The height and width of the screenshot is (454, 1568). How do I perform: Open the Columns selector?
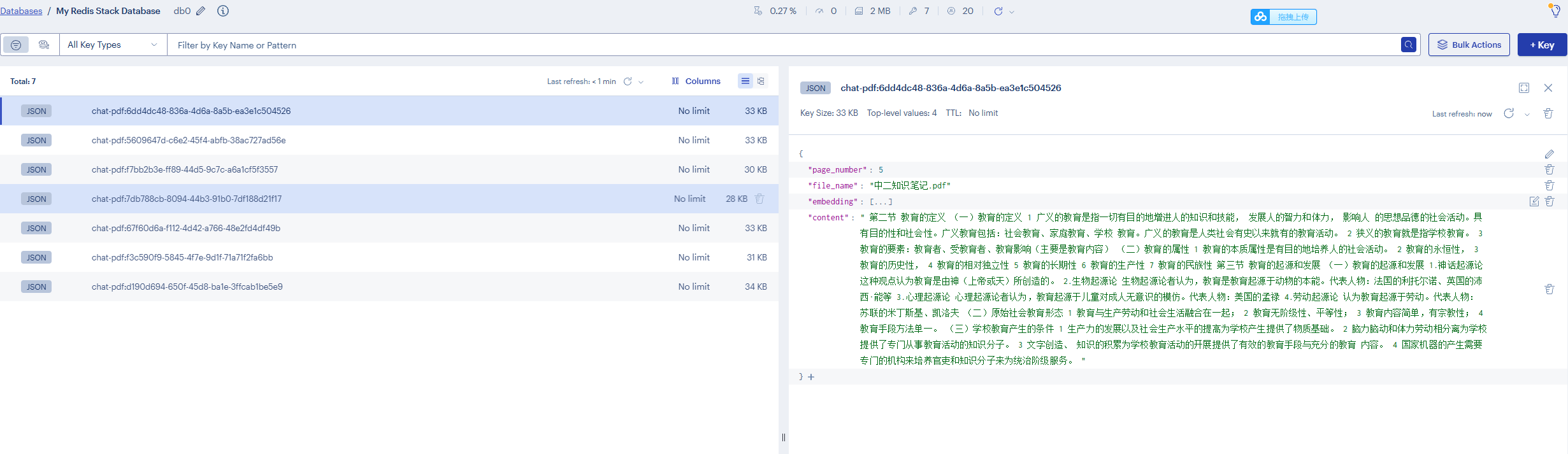click(696, 81)
